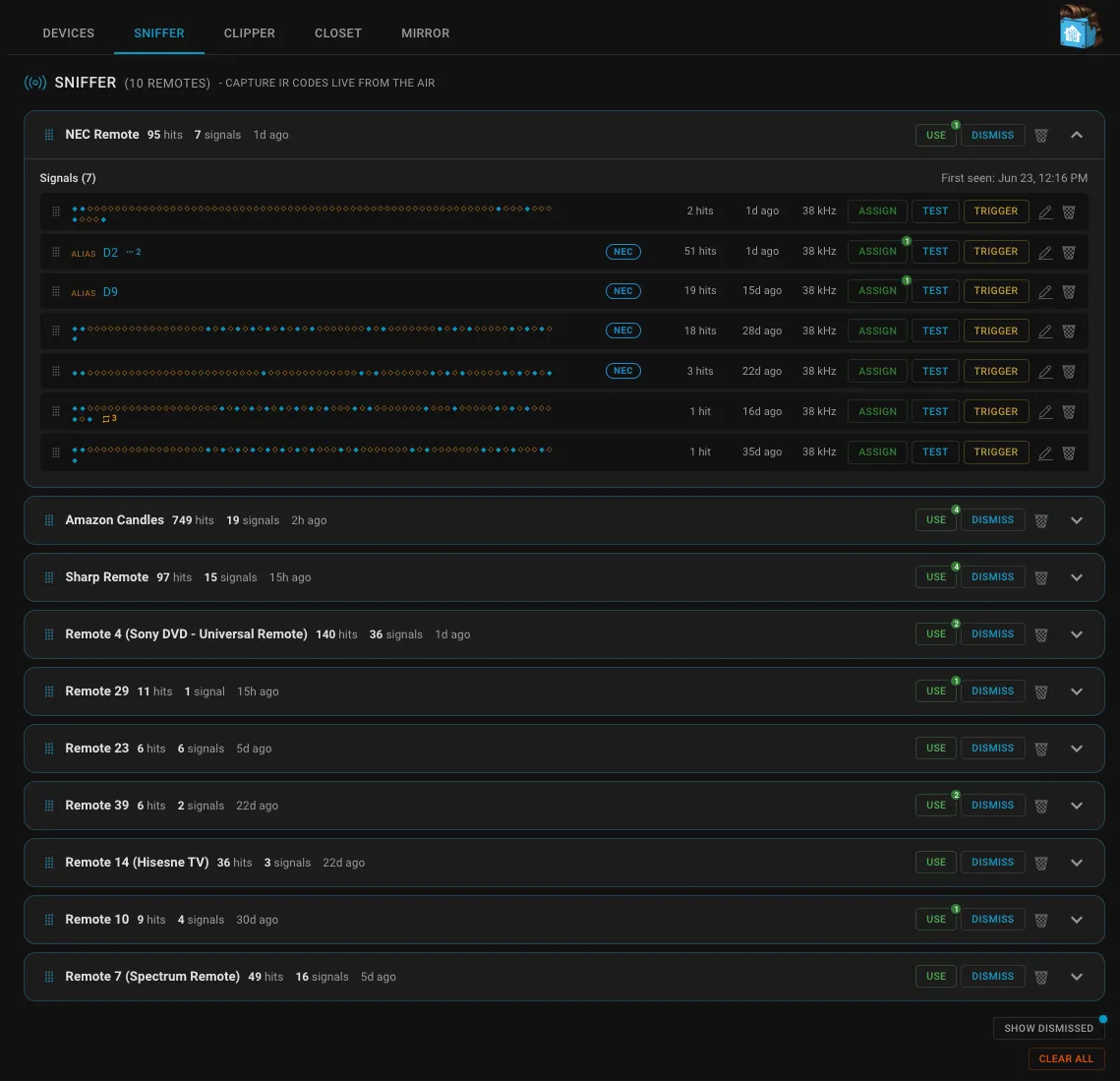1120x1081 pixels.
Task: Click the NEC badge on D9 row
Action: [x=622, y=291]
